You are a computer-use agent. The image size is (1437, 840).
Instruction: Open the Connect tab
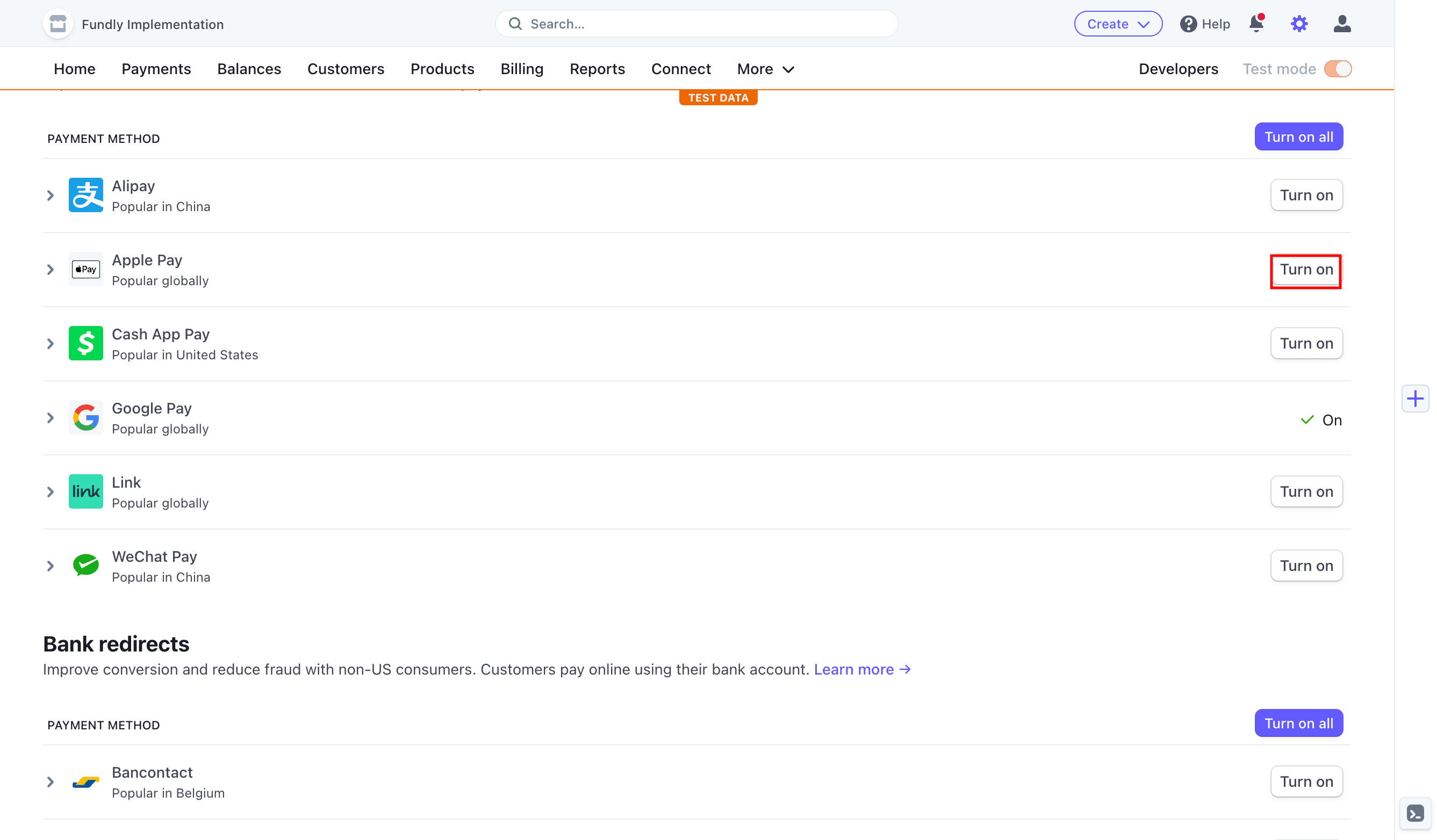click(681, 69)
